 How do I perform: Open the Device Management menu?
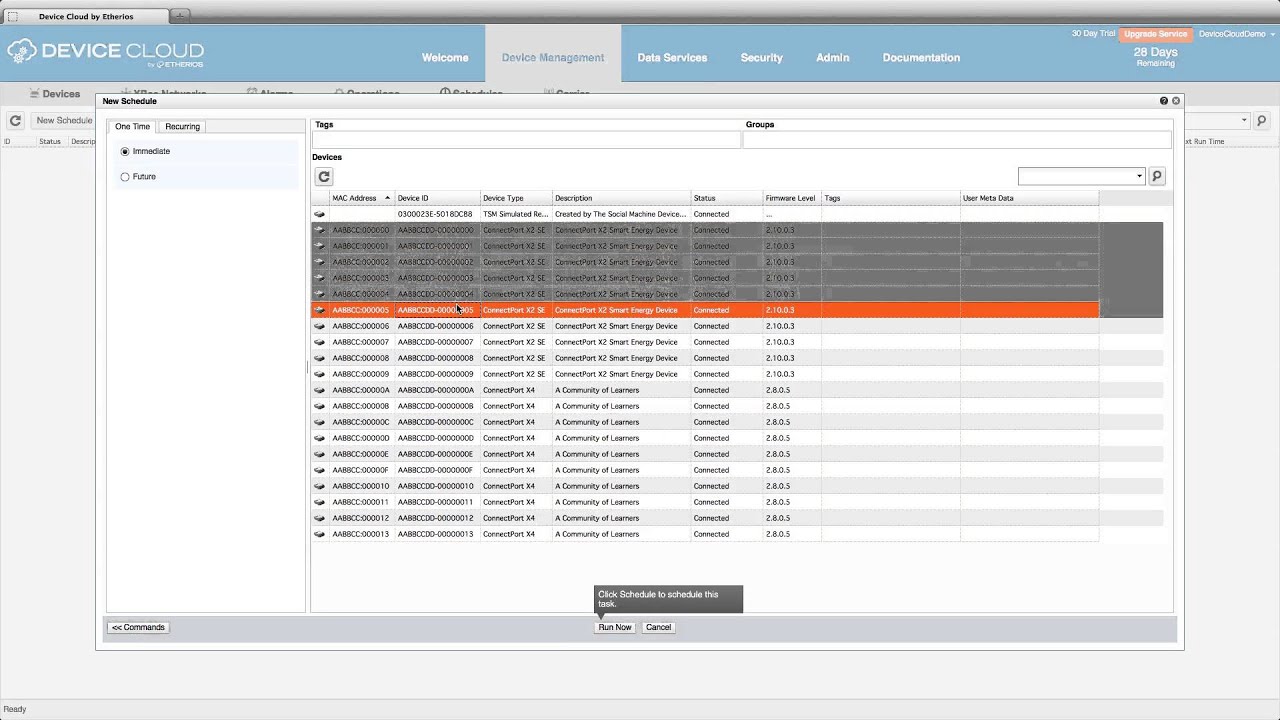point(553,58)
